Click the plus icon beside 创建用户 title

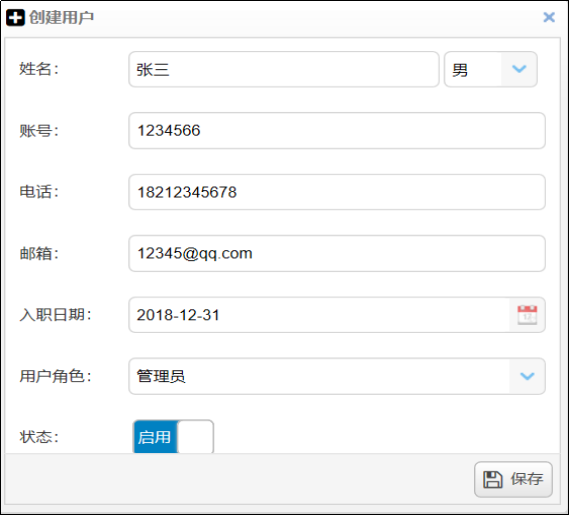(x=15, y=17)
